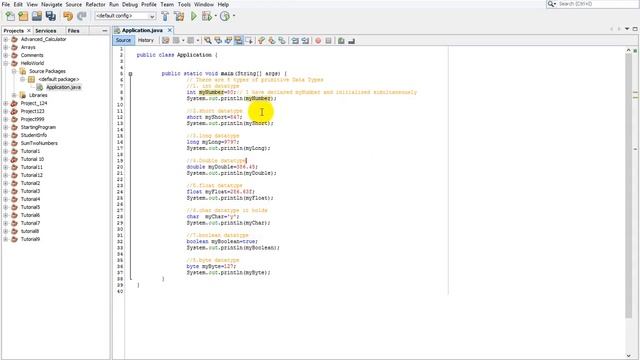Viewport: 640px width, 360px height.
Task: Click Find Previous Occurrence icon
Action: (218, 40)
